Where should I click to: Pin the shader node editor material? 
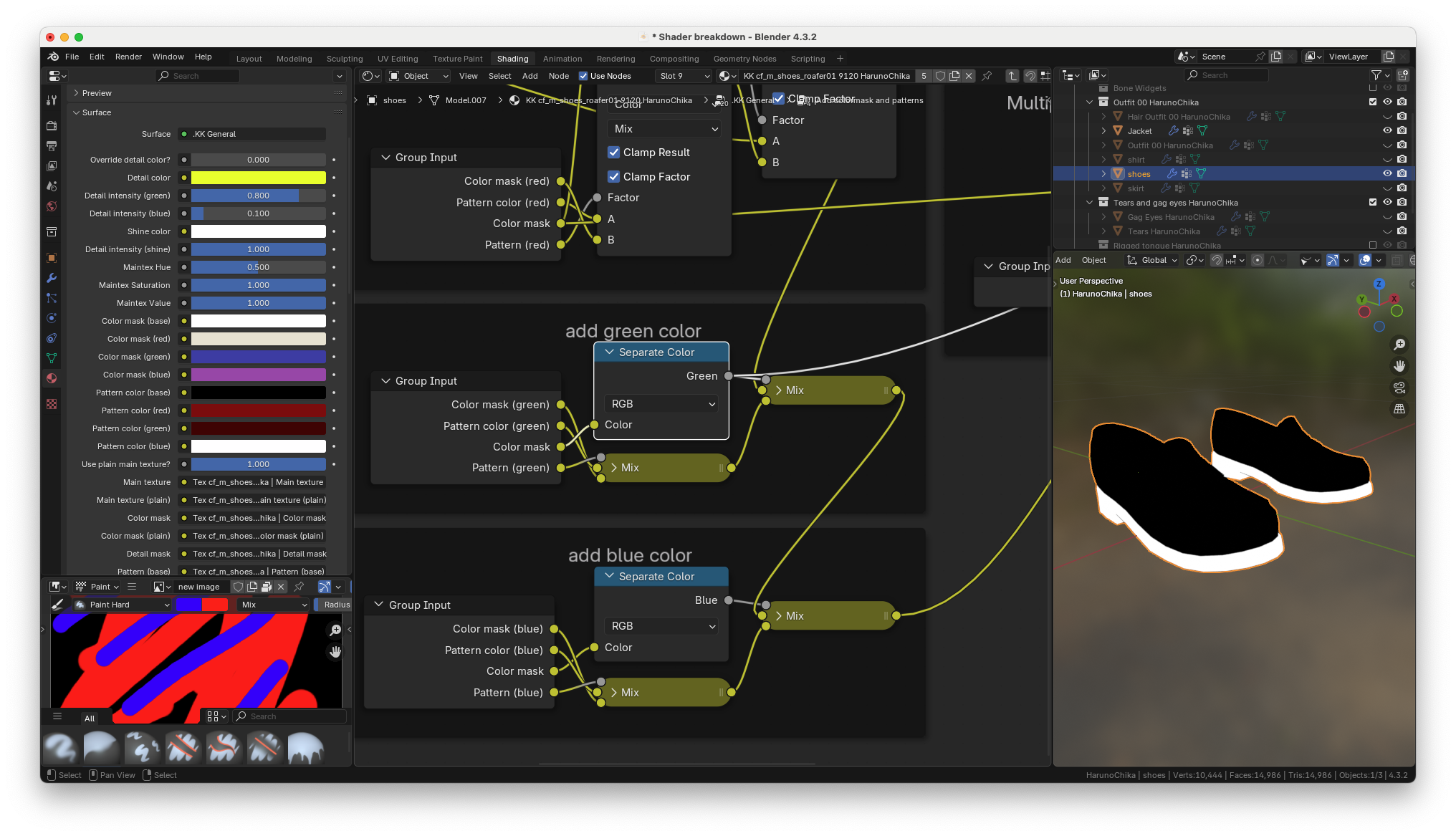click(987, 76)
